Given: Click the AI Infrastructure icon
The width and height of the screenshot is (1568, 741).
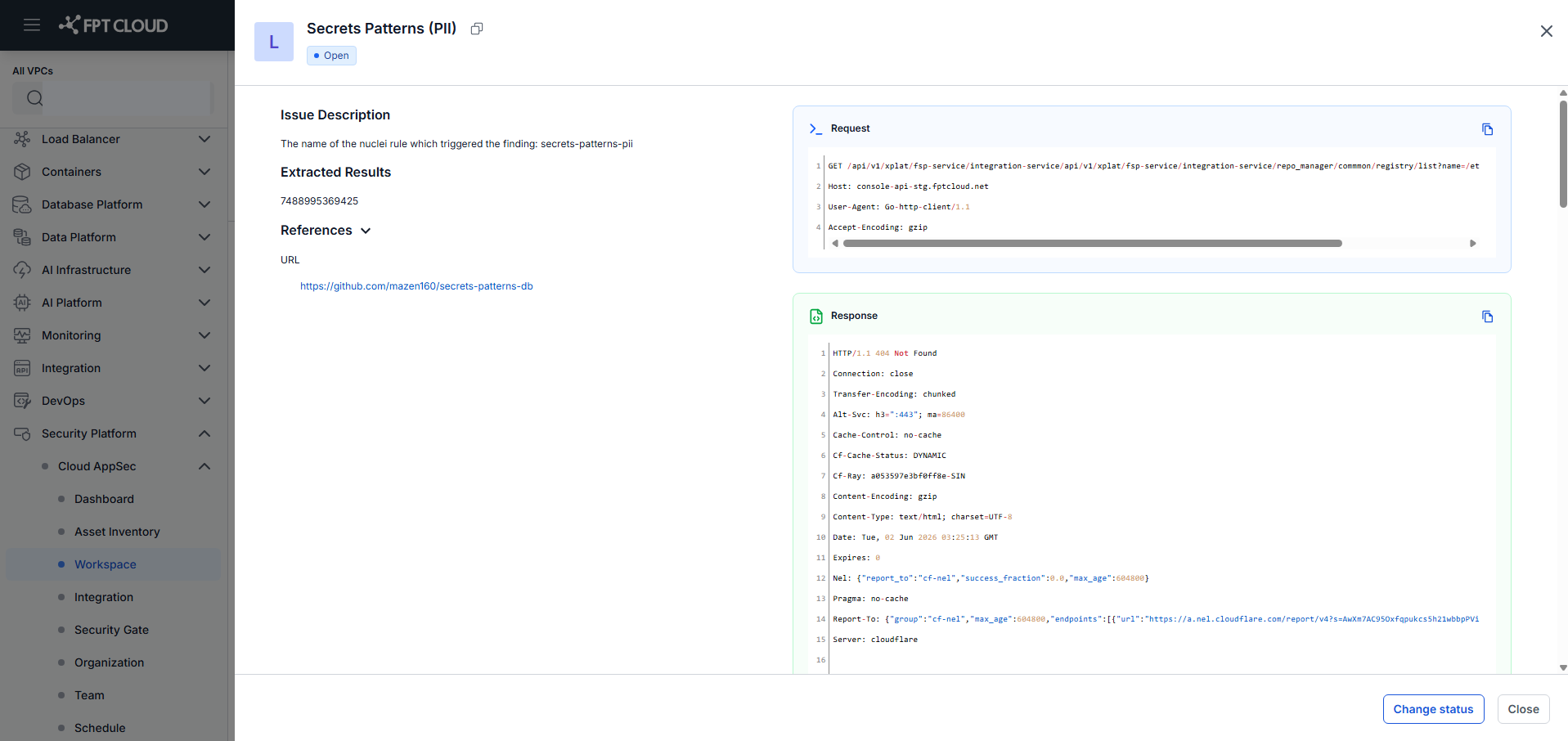Looking at the screenshot, I should (22, 270).
